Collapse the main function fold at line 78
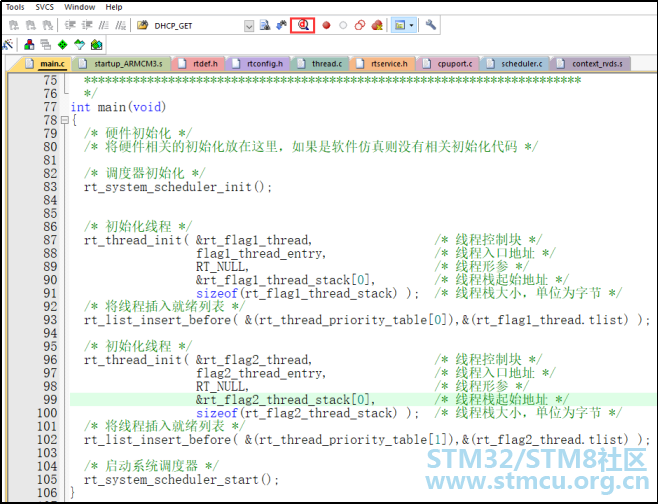The width and height of the screenshot is (658, 504). tap(65, 120)
